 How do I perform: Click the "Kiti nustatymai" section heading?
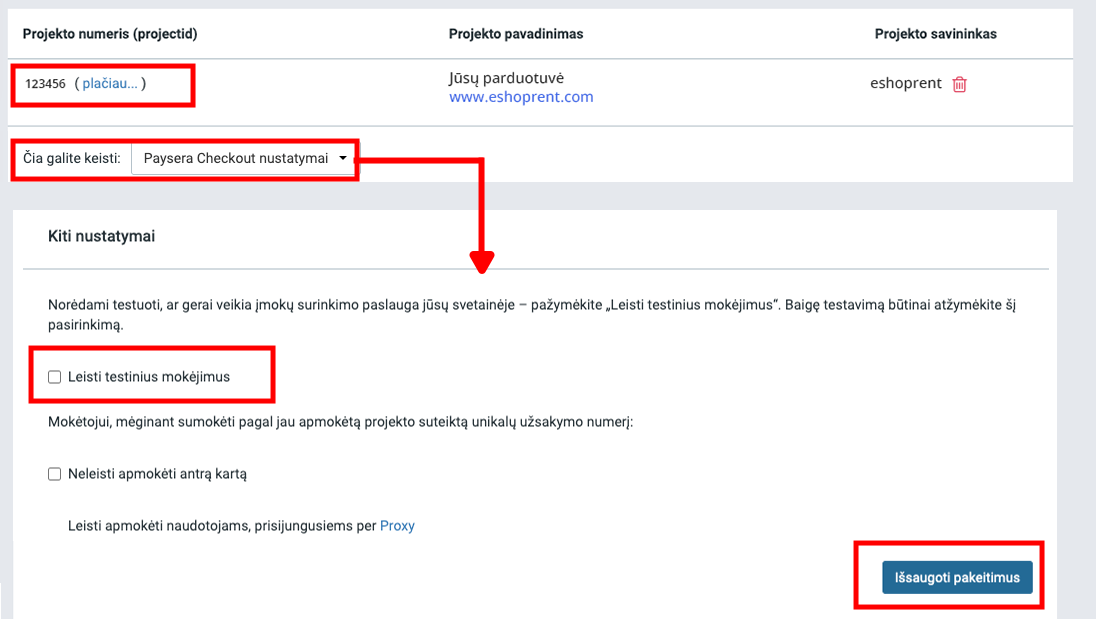point(101,237)
